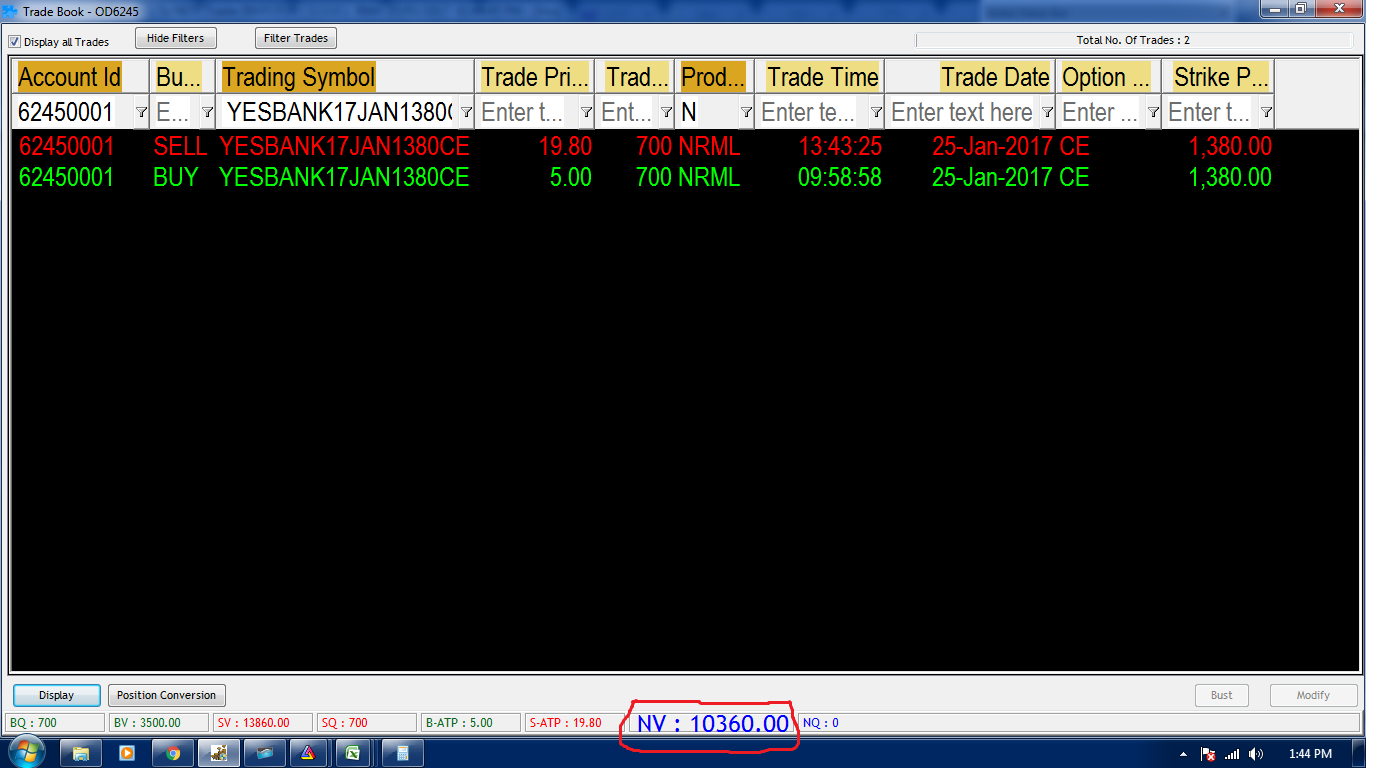This screenshot has width=1380, height=768.
Task: Click the Trade Book window title icon
Action: coord(11,11)
